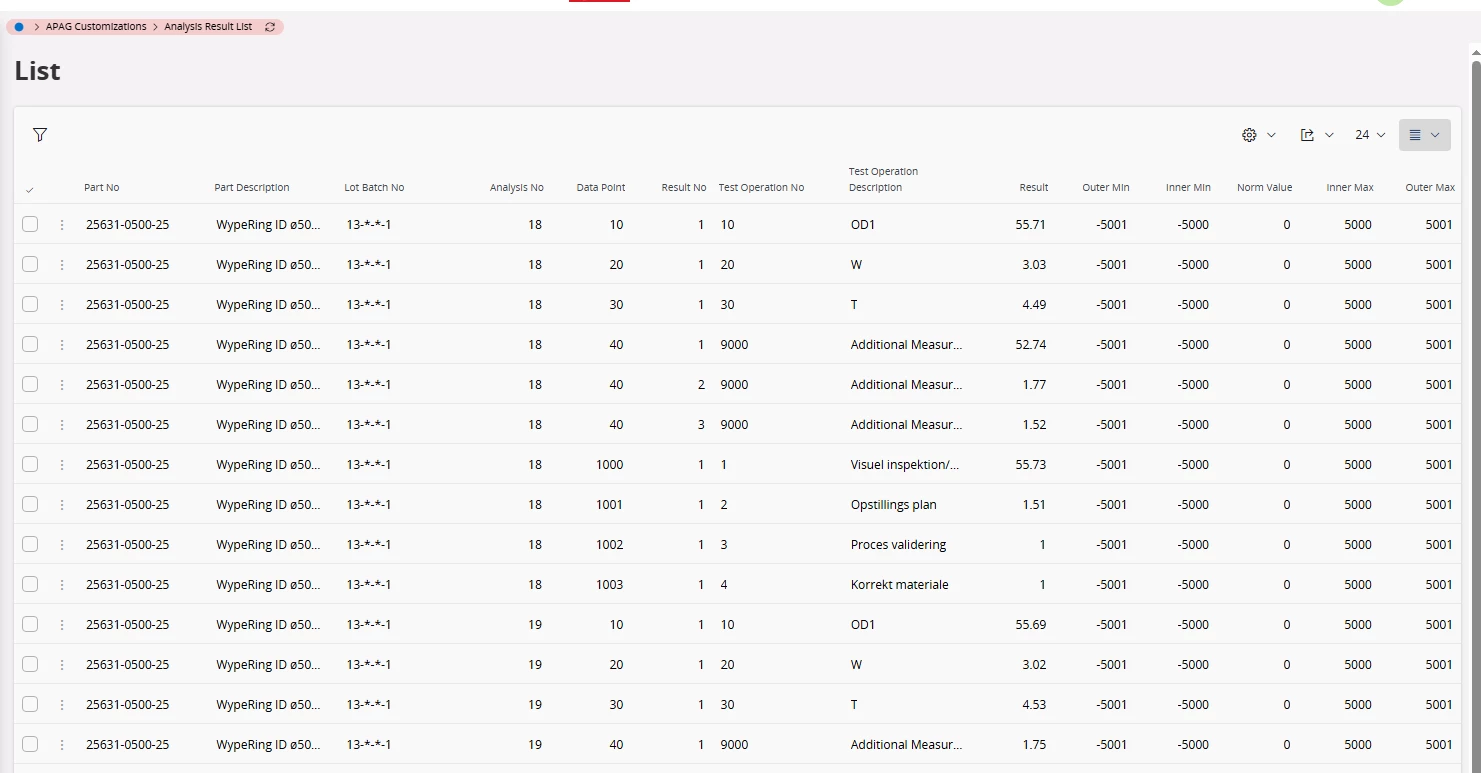Select all rows with the header checkmark
This screenshot has width=1481, height=773.
(x=29, y=190)
